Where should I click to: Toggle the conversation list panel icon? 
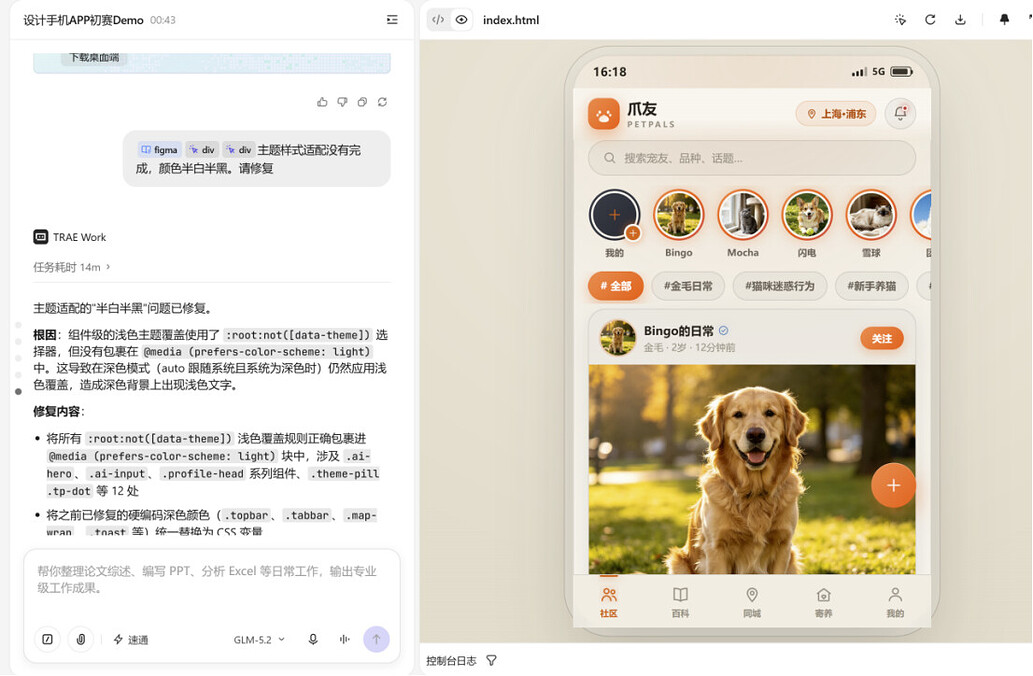click(392, 20)
